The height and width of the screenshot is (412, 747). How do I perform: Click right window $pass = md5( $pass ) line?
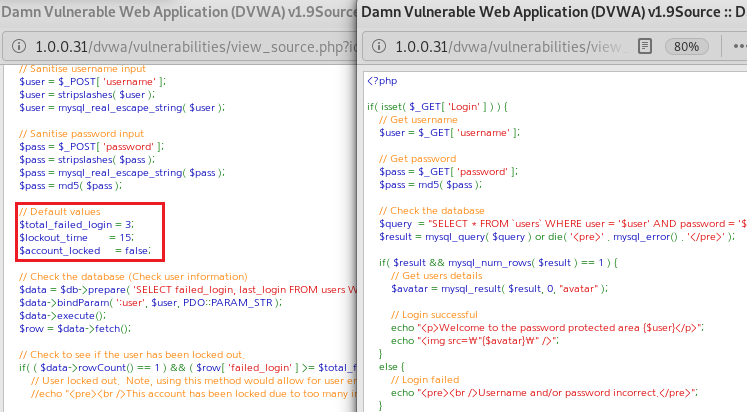tap(431, 185)
